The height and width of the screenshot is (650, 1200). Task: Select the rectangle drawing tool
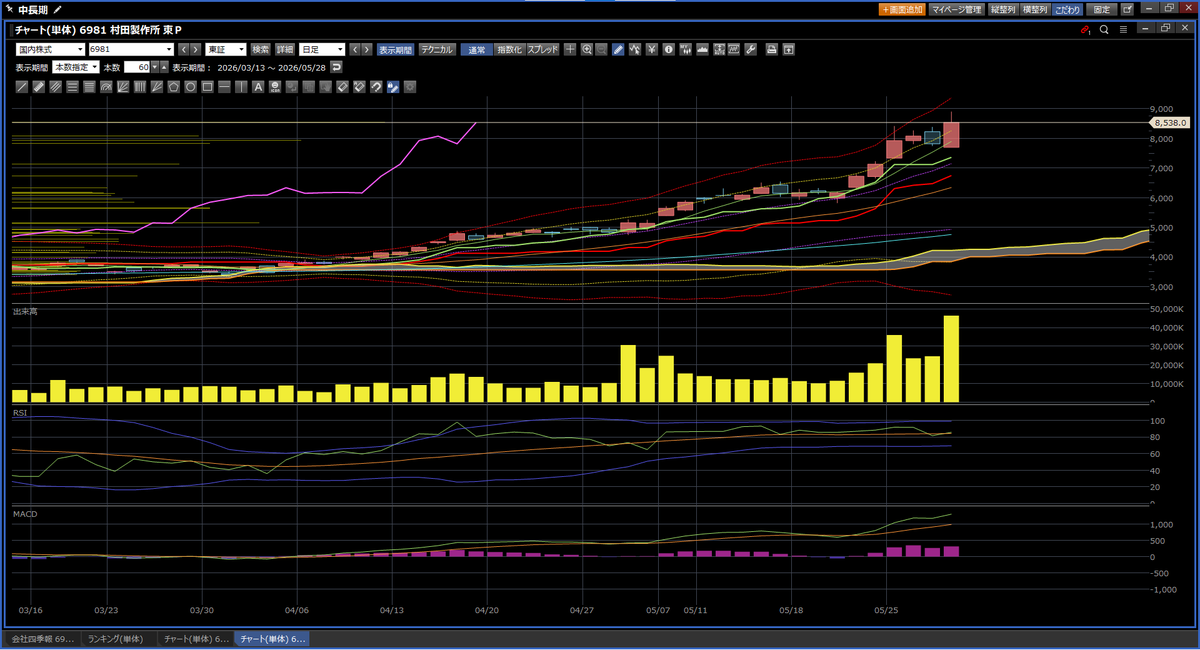[208, 87]
